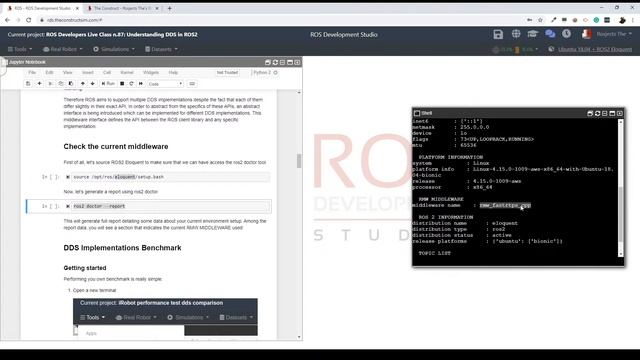640x360 pixels.
Task: Open a new browser tab
Action: tap(169, 8)
